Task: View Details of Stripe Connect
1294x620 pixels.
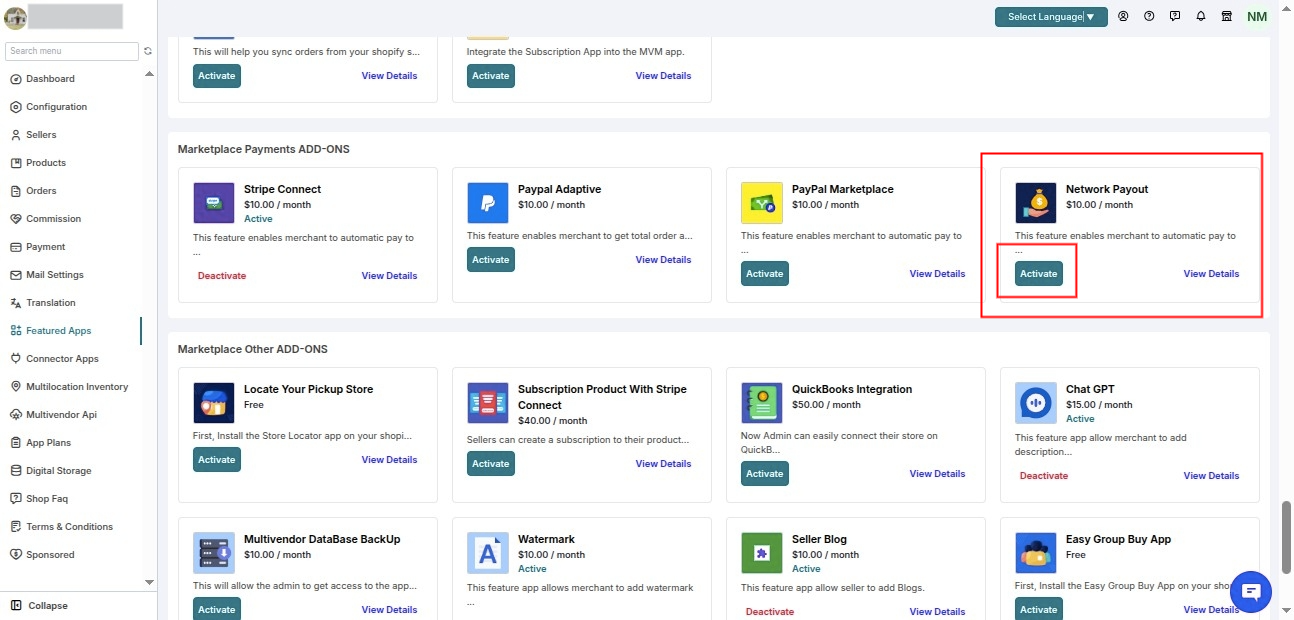Action: 389,276
